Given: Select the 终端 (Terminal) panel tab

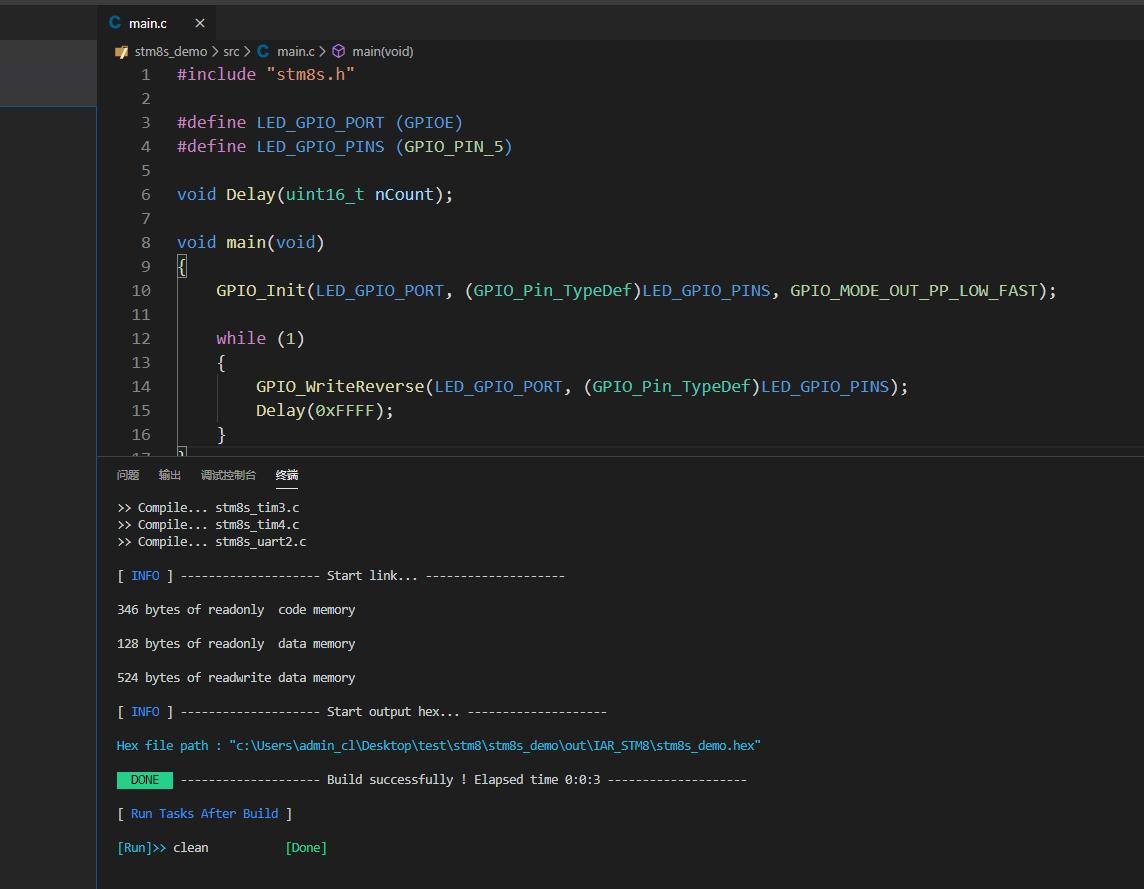Looking at the screenshot, I should (287, 475).
